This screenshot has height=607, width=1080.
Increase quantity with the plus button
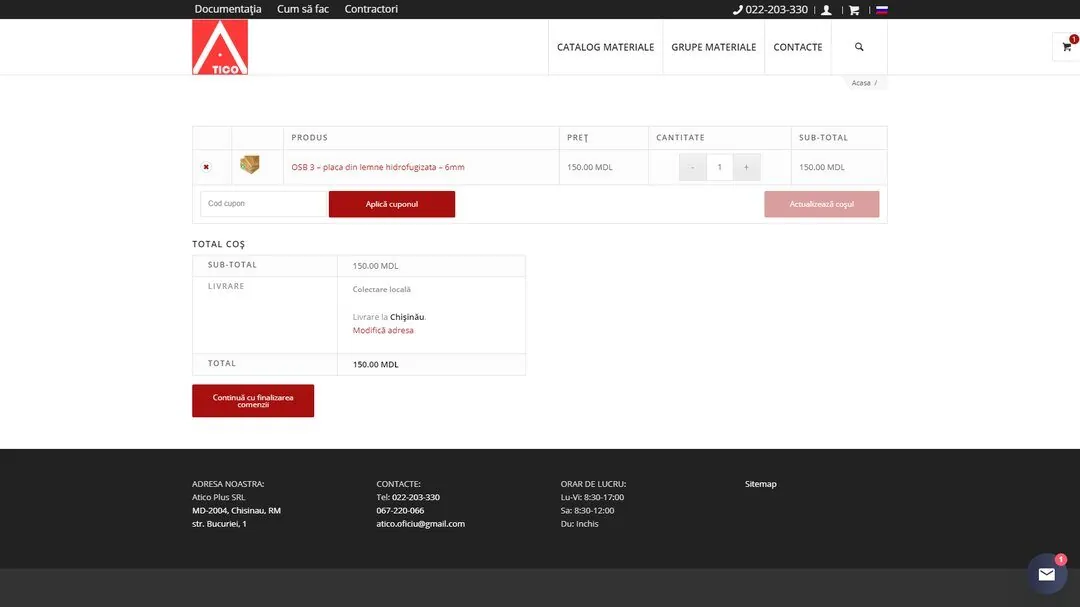click(x=746, y=167)
